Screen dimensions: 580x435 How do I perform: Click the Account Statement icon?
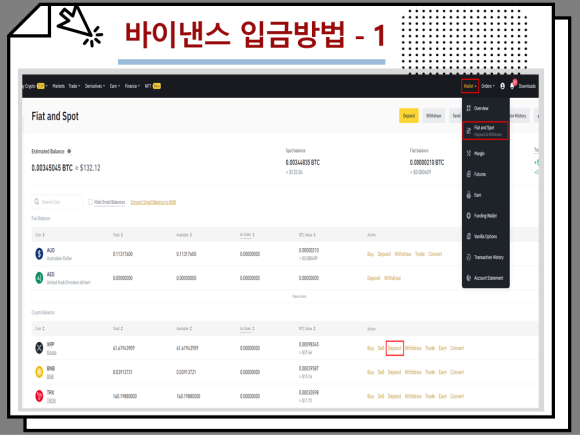469,277
